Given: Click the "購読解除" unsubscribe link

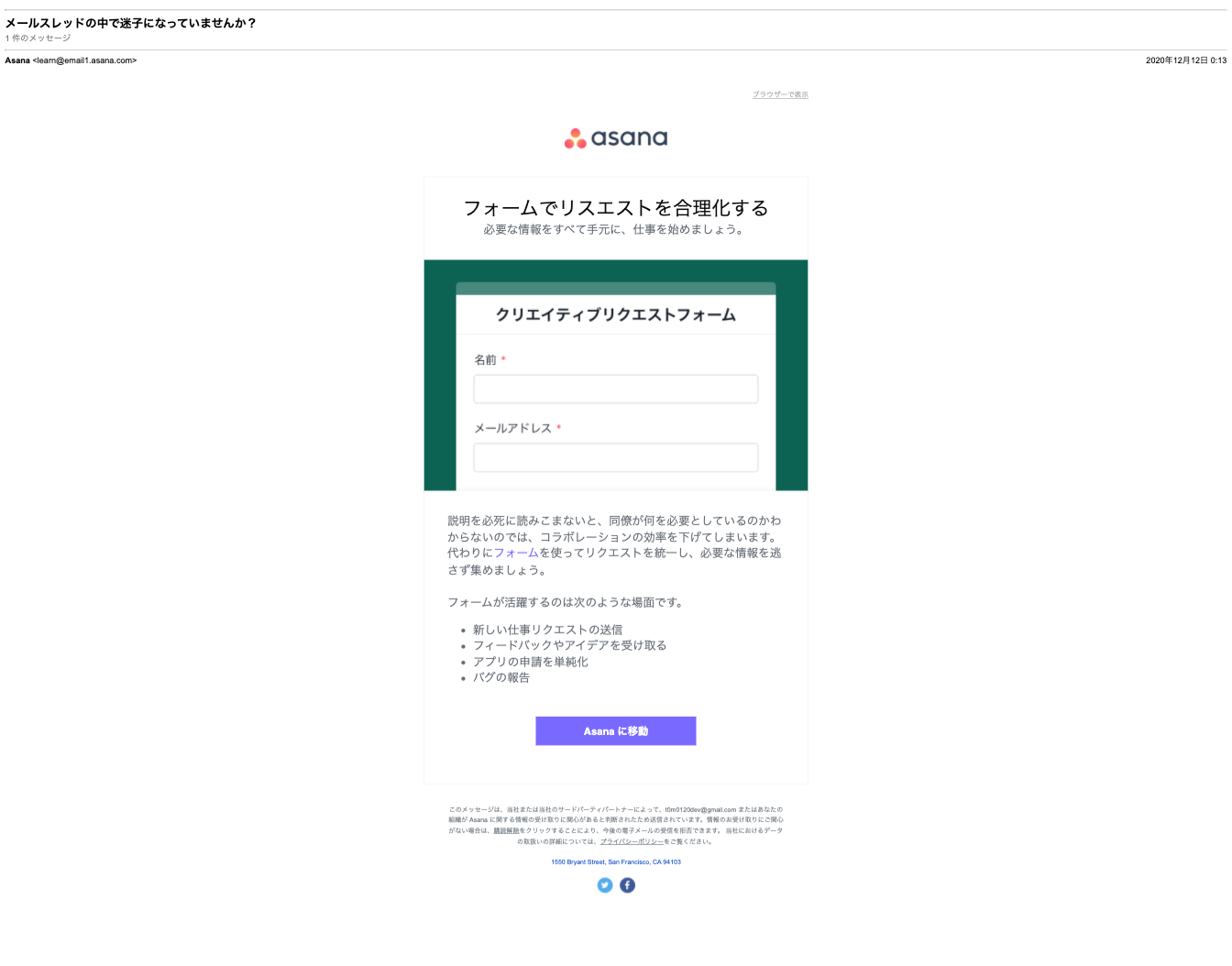Looking at the screenshot, I should coord(506,830).
